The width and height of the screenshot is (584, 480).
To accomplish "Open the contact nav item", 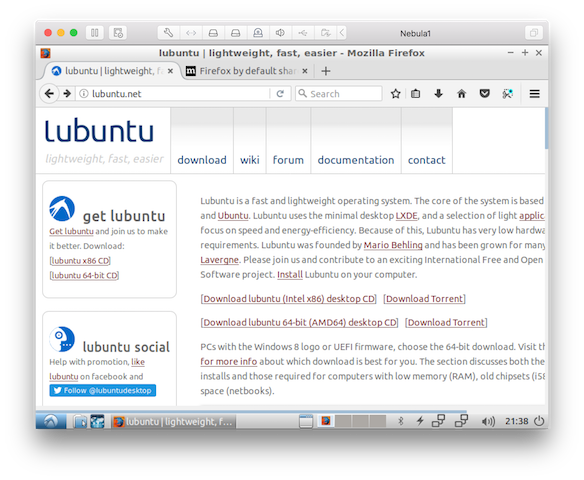I will 426,160.
